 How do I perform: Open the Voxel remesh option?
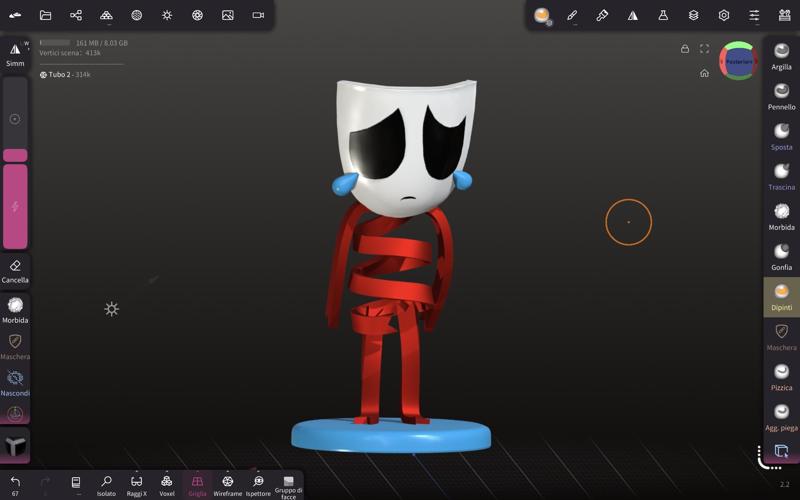(x=167, y=485)
